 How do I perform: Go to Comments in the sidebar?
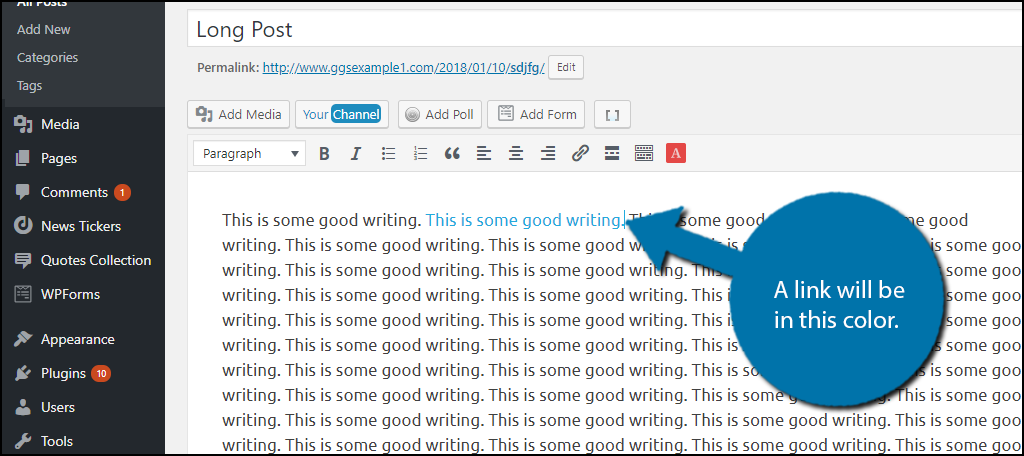click(x=73, y=192)
